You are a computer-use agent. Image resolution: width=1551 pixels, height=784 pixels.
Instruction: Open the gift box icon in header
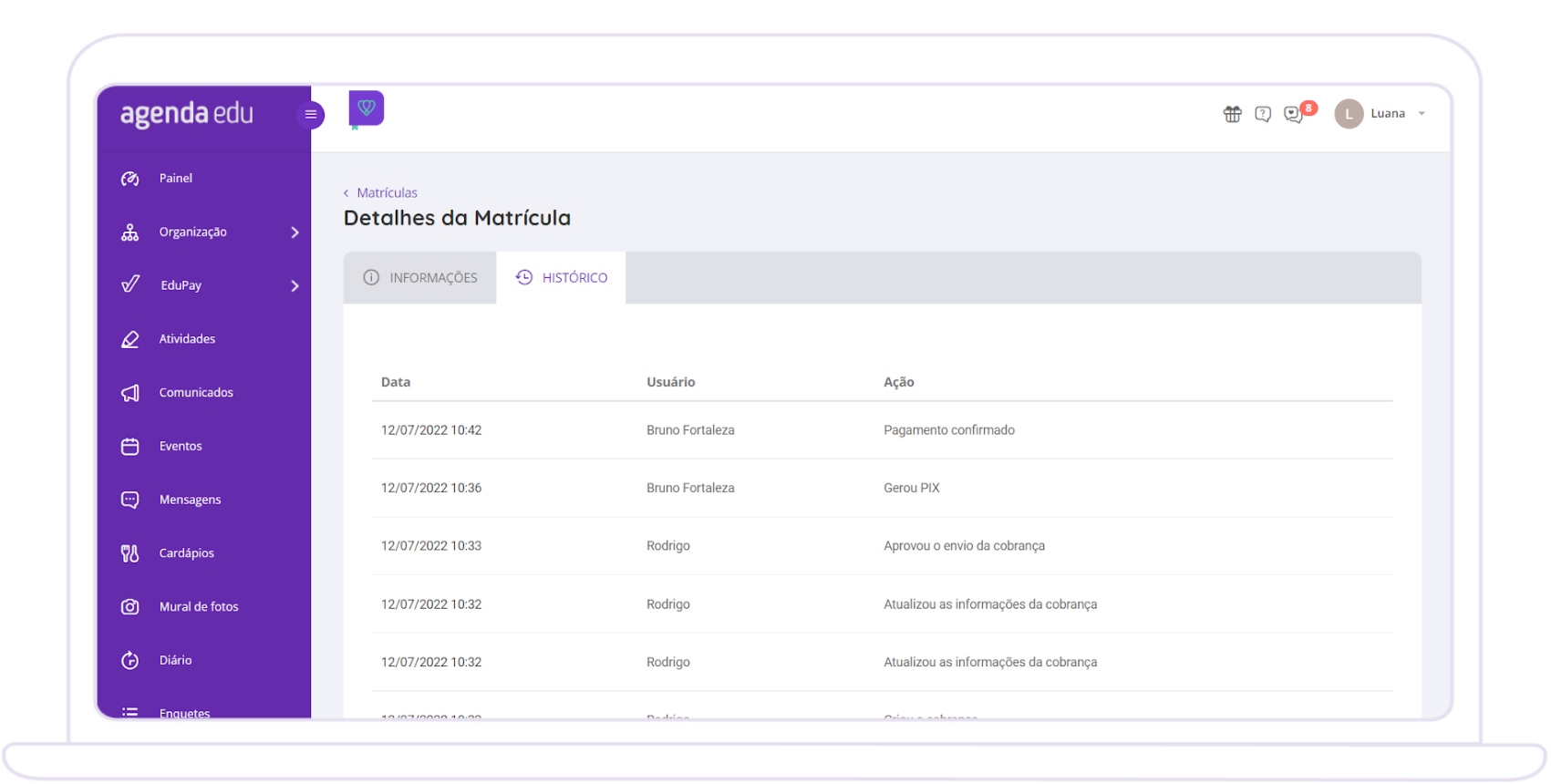point(1232,114)
